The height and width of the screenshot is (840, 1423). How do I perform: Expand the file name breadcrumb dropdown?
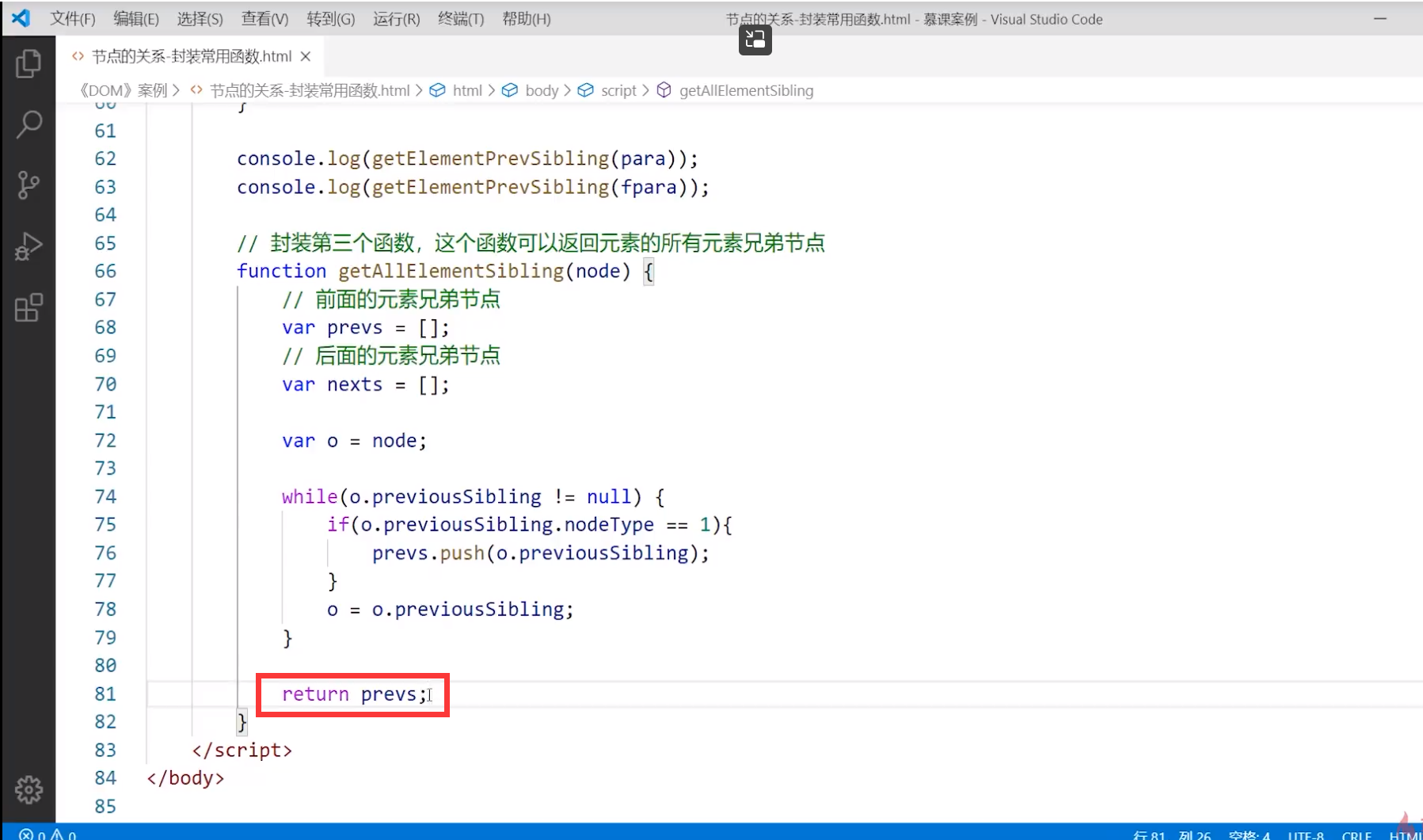click(310, 90)
